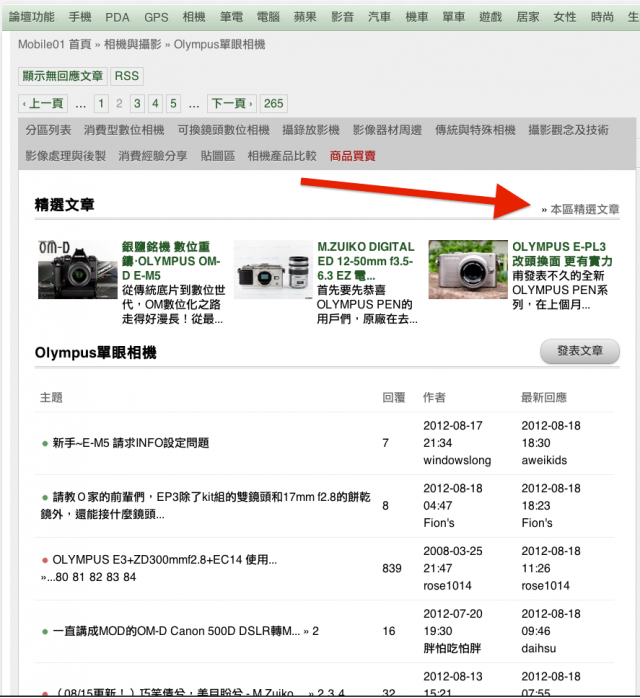Viewport: 640px width, 698px height.
Task: Open 攝錄放影機 sub-forum tab
Action: pyautogui.click(x=311, y=130)
